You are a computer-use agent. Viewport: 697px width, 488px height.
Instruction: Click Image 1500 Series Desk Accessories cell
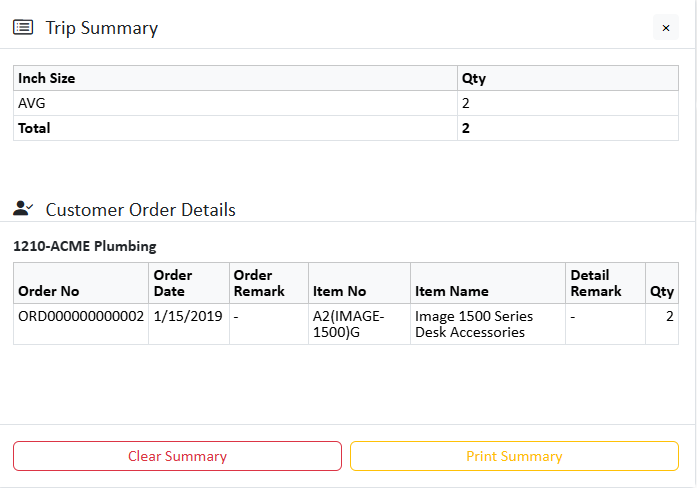(474, 324)
